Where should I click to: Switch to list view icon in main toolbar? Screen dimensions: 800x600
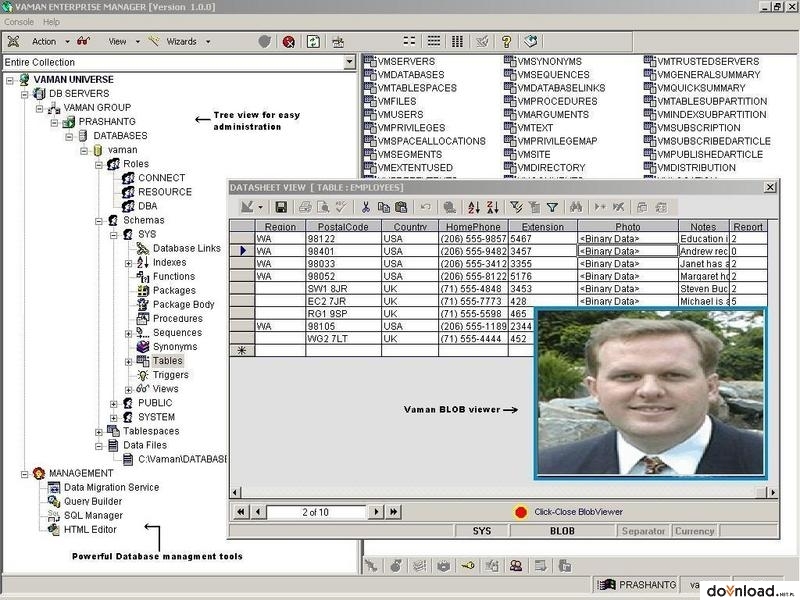[434, 41]
